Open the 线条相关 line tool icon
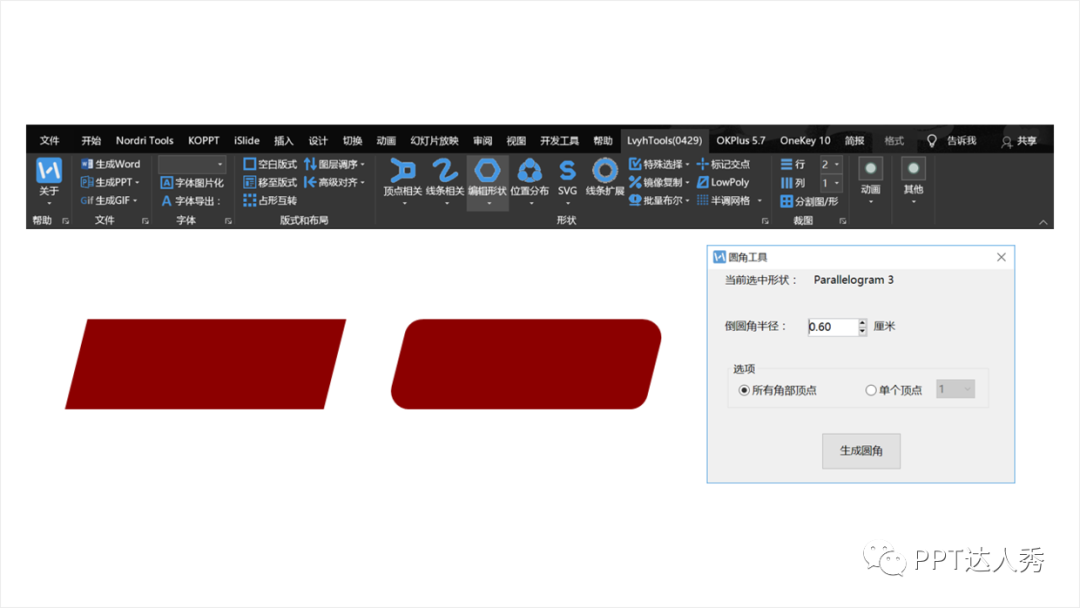Viewport: 1080px width, 608px height. tap(445, 170)
